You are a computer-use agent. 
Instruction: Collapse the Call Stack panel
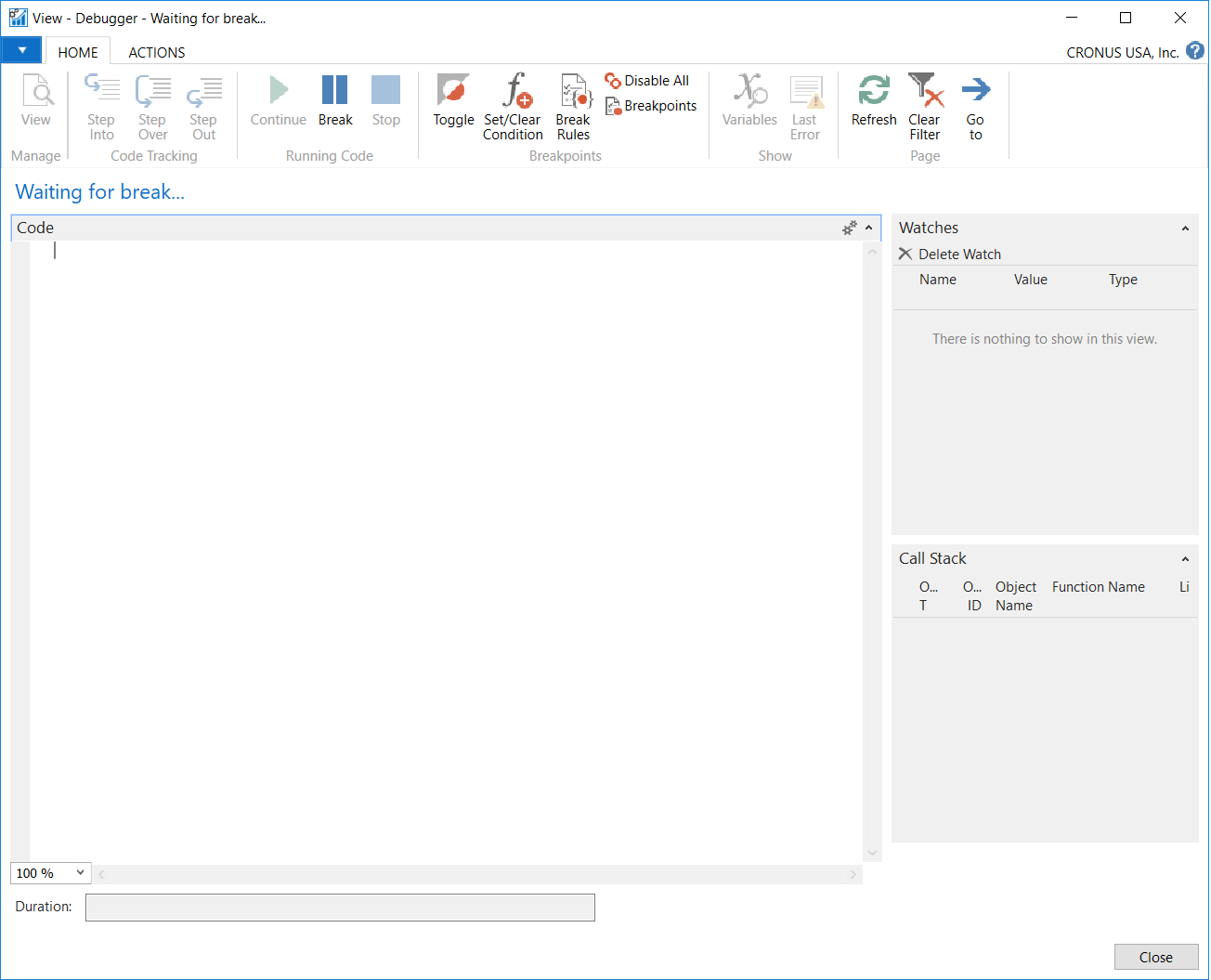point(1185,559)
